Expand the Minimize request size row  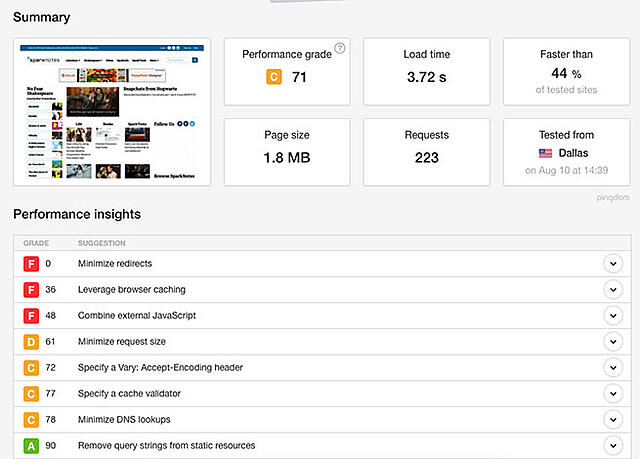coord(613,341)
